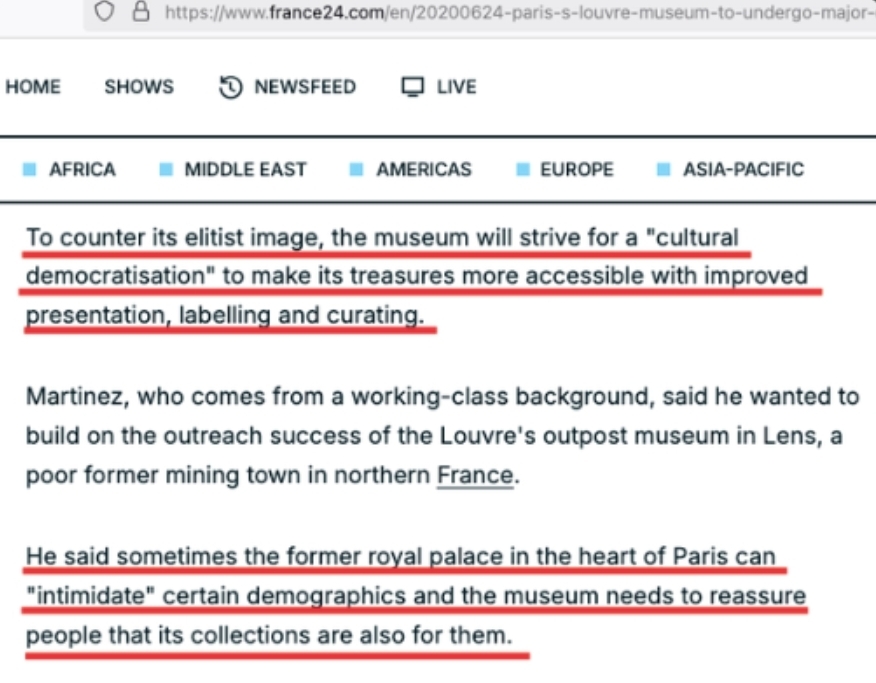The height and width of the screenshot is (683, 876).
Task: Select the EUROPE region link
Action: 577,169
